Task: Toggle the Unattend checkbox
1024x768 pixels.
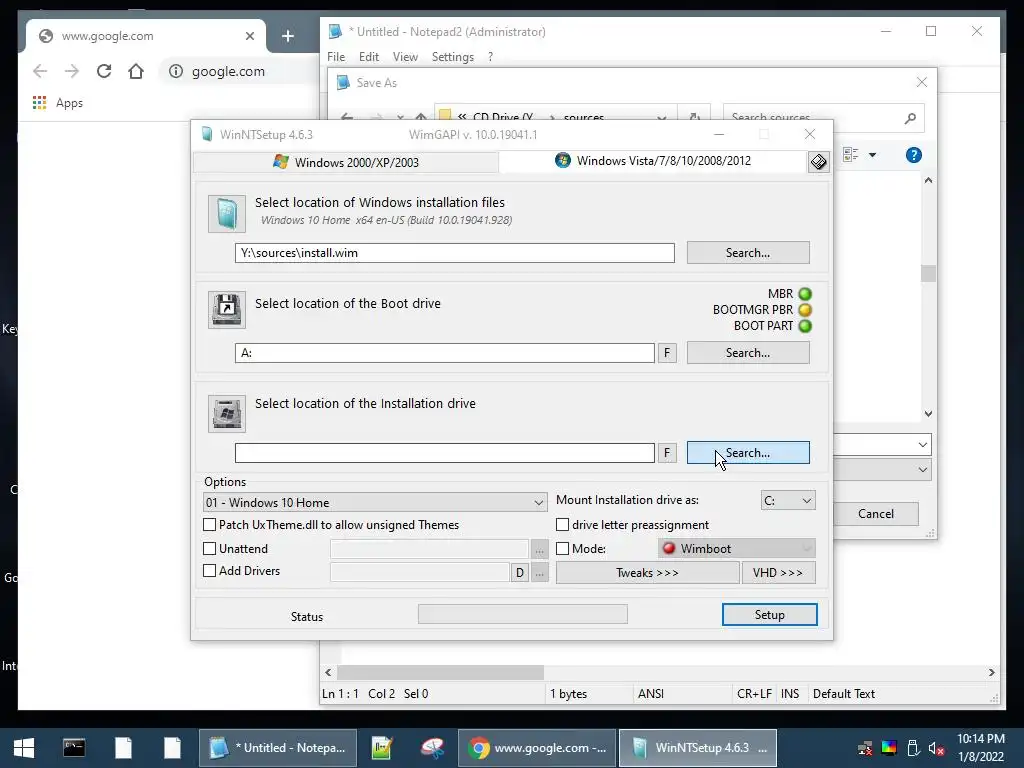Action: tap(210, 549)
